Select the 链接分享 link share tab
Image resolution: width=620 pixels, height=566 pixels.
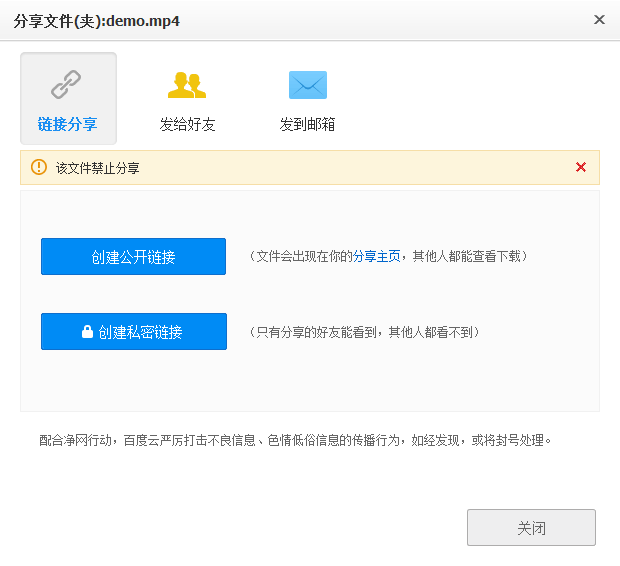coord(68,98)
